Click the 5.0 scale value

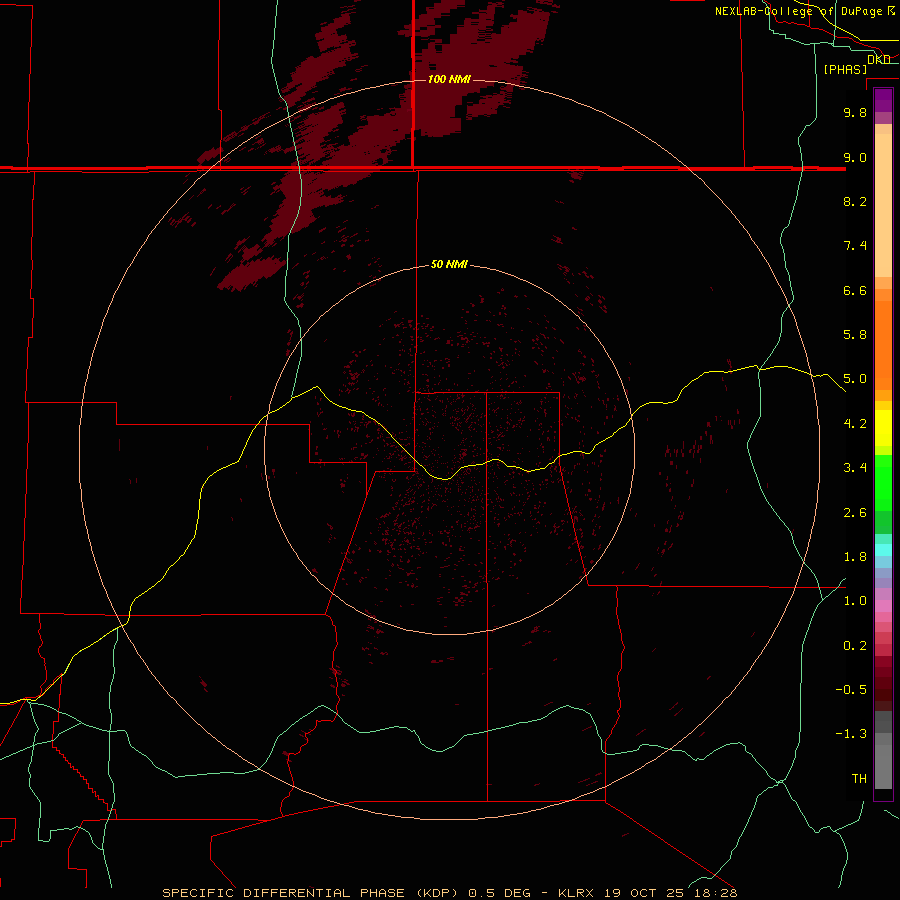point(855,379)
